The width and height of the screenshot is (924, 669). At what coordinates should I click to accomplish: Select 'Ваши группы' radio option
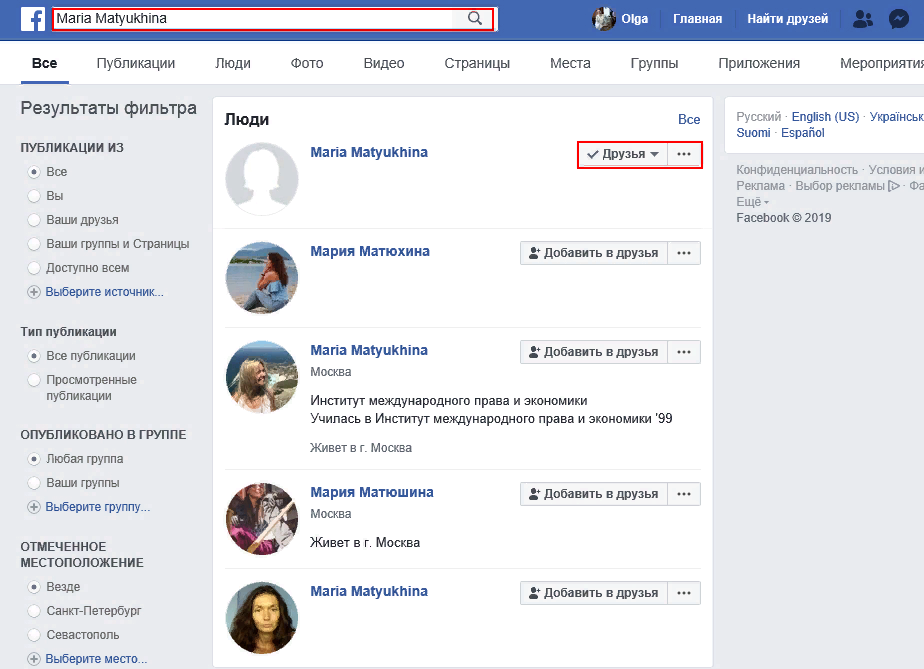pyautogui.click(x=34, y=483)
